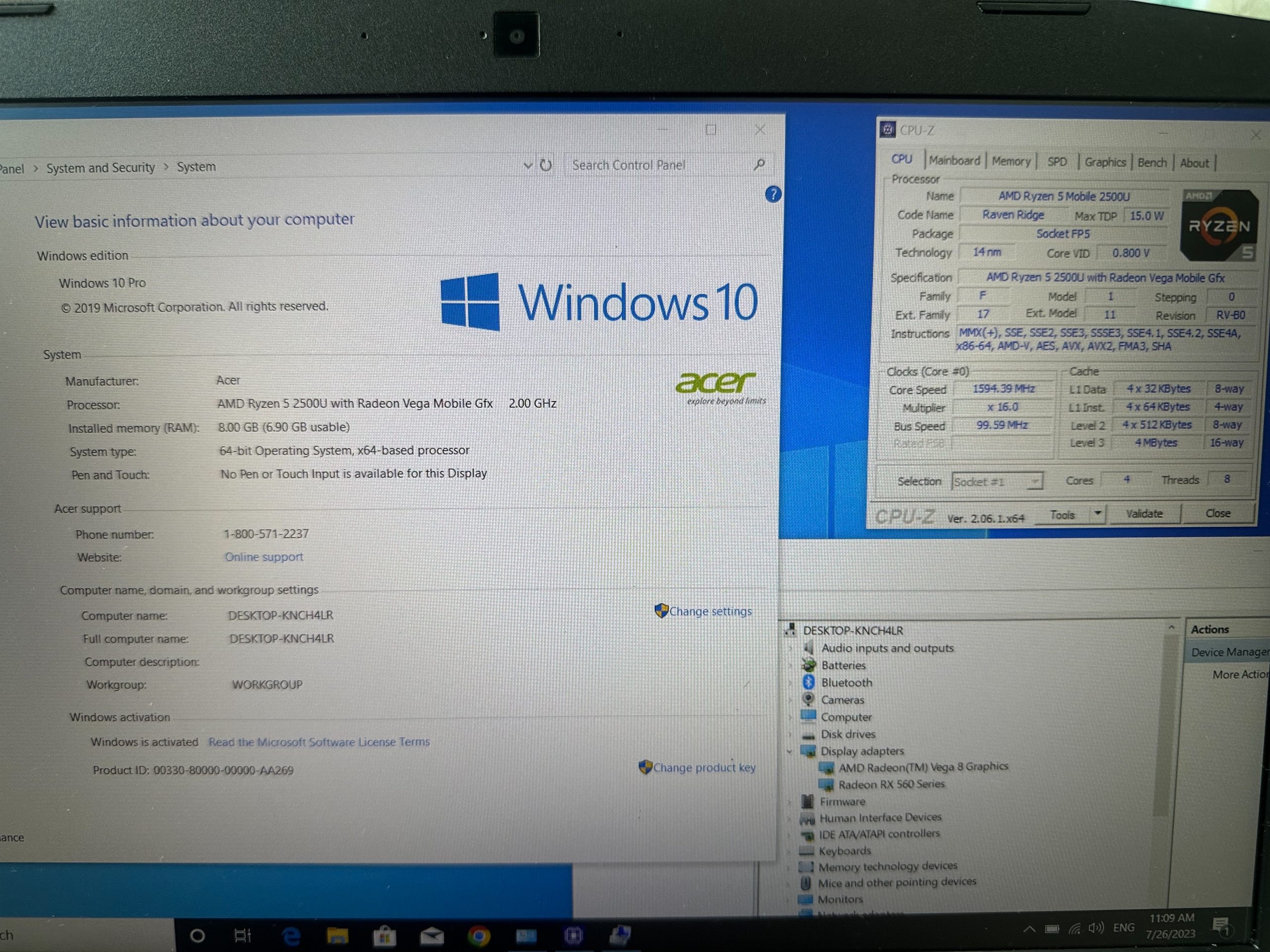Open Cortana circle on taskbar

click(x=197, y=936)
